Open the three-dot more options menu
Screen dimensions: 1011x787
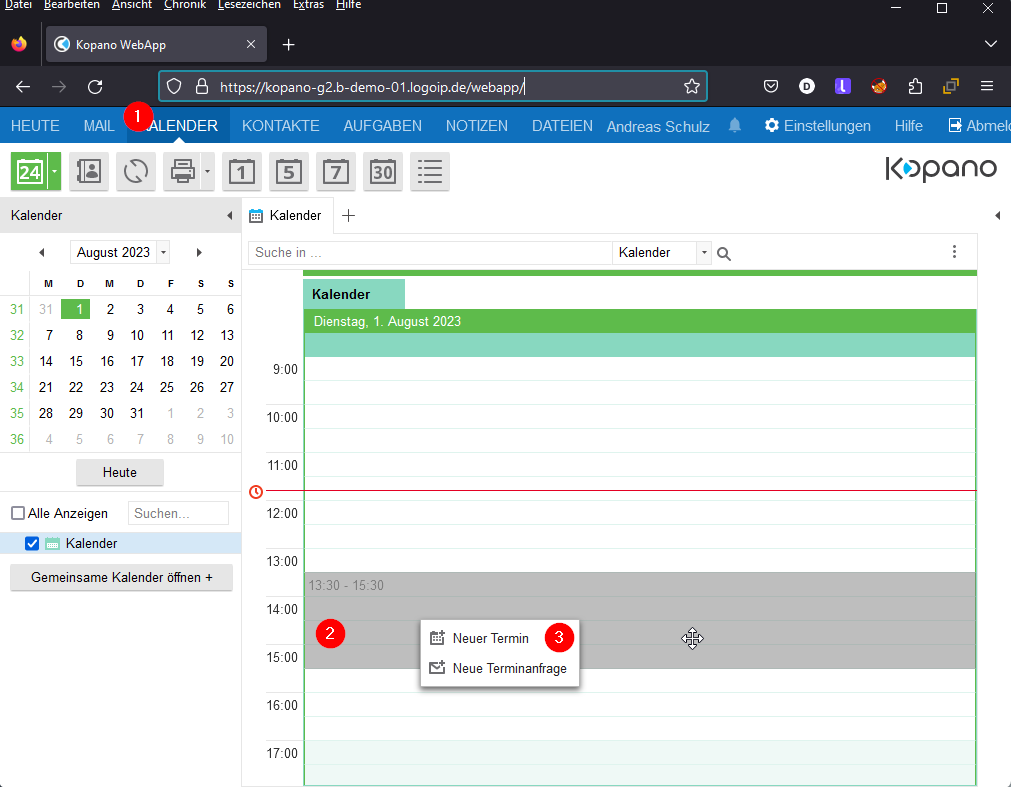coord(954,252)
